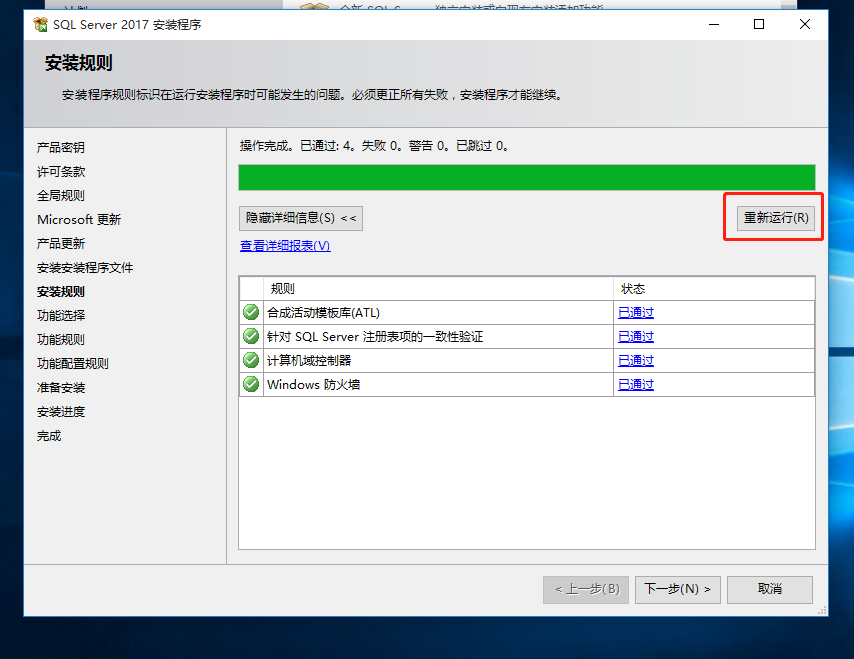Select 安装安装程序文件 step in sidebar
This screenshot has width=854, height=659.
point(85,267)
